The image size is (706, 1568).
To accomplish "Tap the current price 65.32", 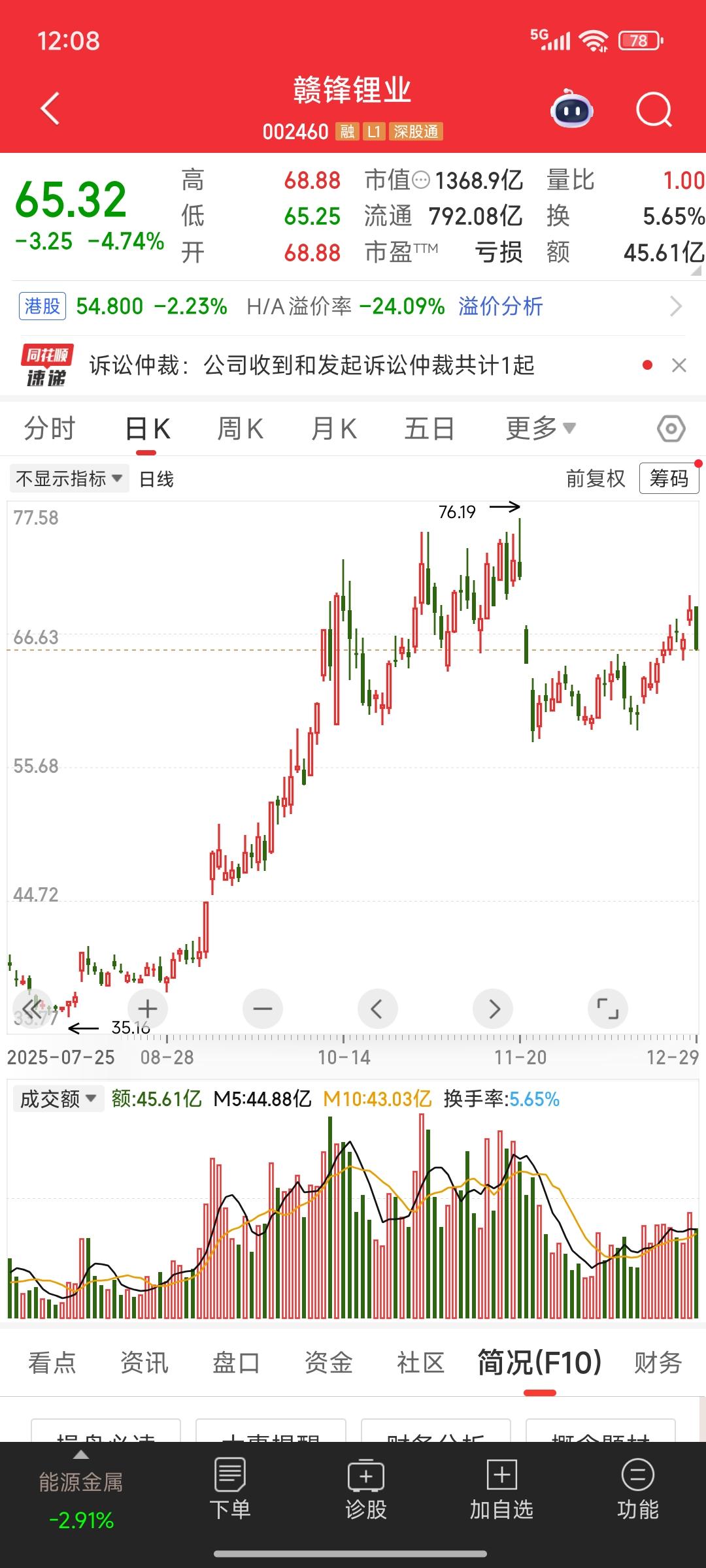I will tap(71, 200).
